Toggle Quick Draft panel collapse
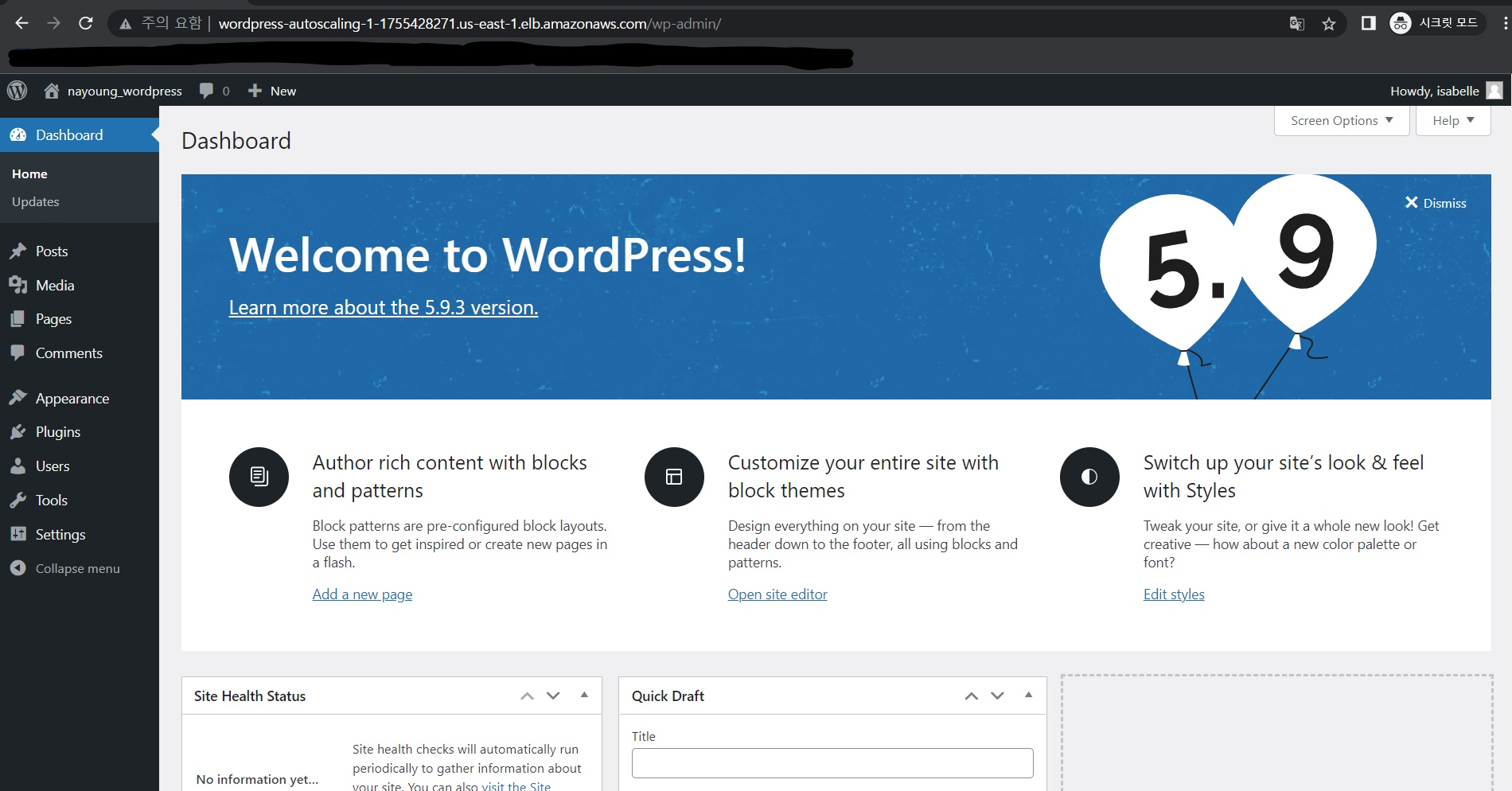 pos(1028,696)
